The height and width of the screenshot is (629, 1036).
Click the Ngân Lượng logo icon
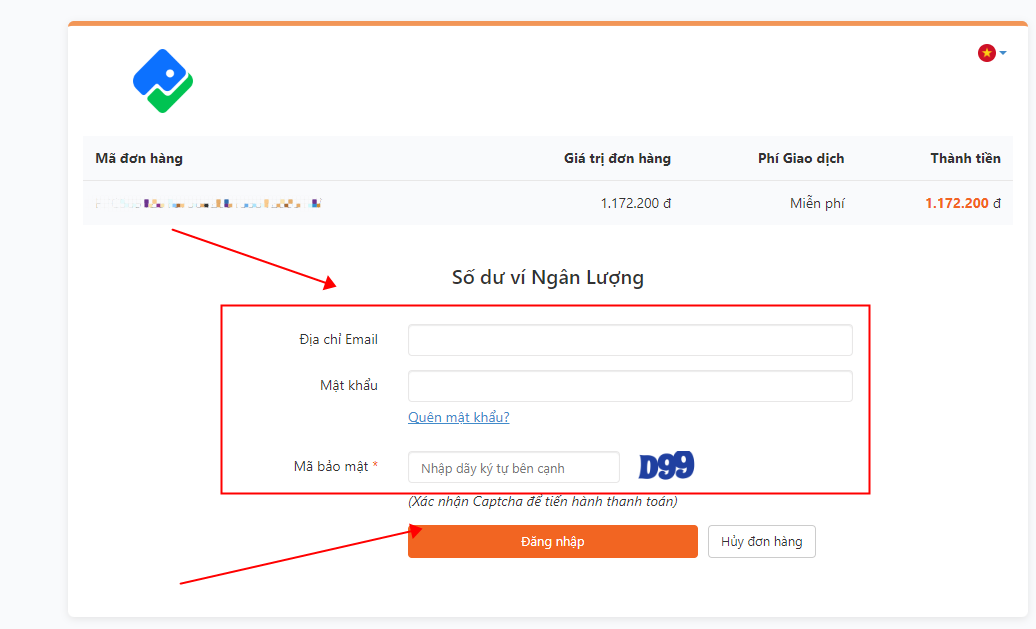[163, 81]
